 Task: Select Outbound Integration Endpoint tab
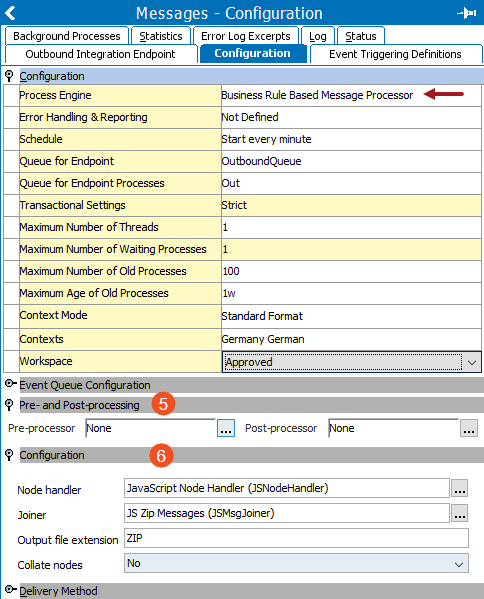100,54
